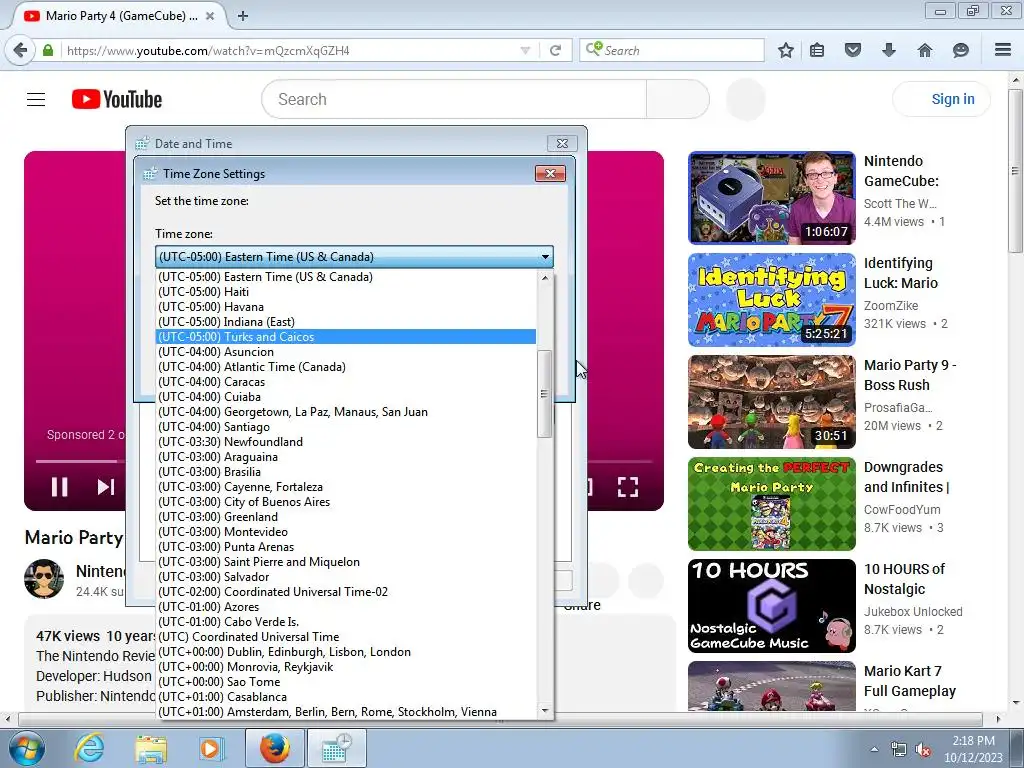The width and height of the screenshot is (1024, 768).
Task: Select (UTC-03:00) Brasilia option
Action: point(345,472)
